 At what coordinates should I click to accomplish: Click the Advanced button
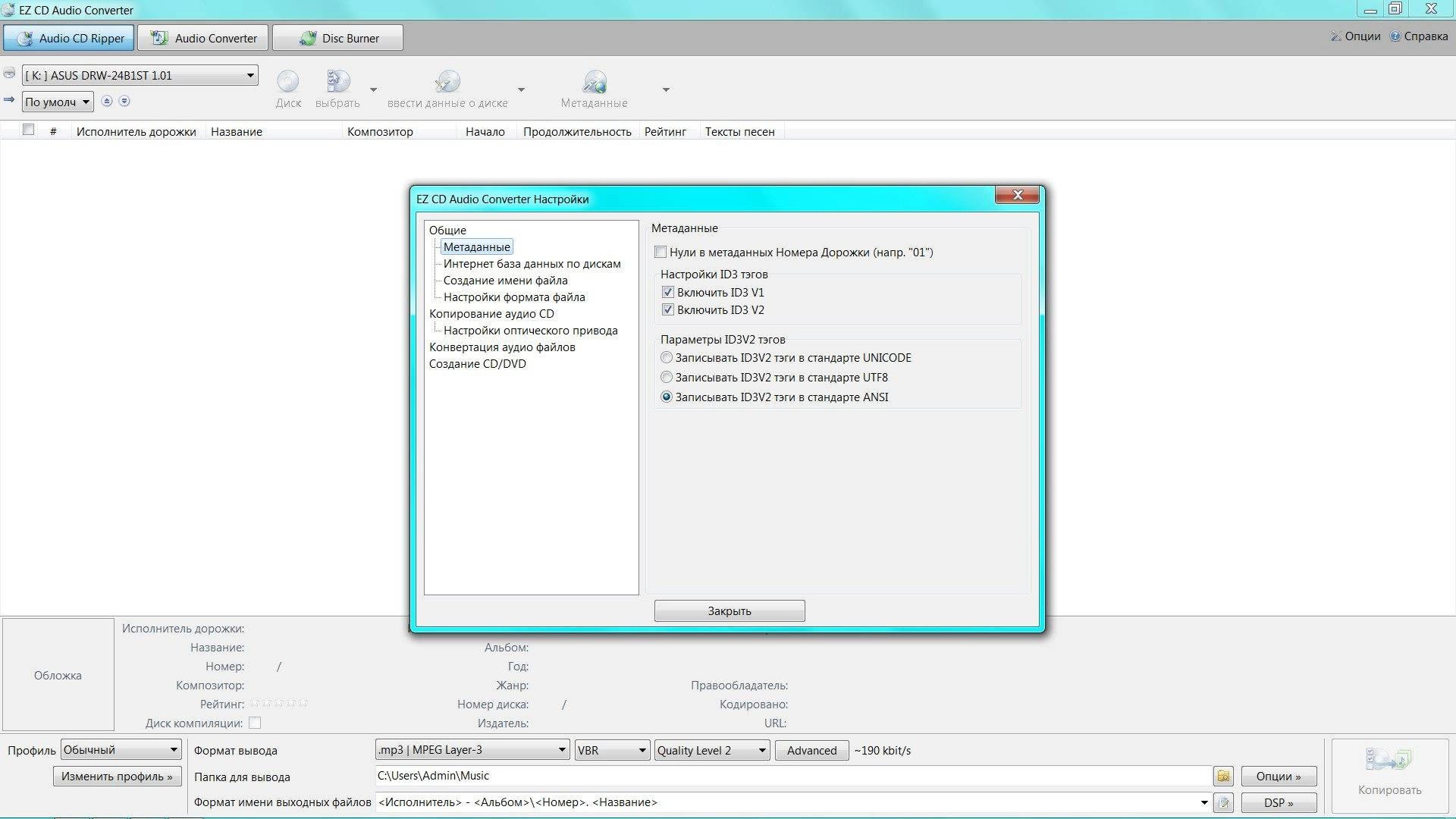811,750
